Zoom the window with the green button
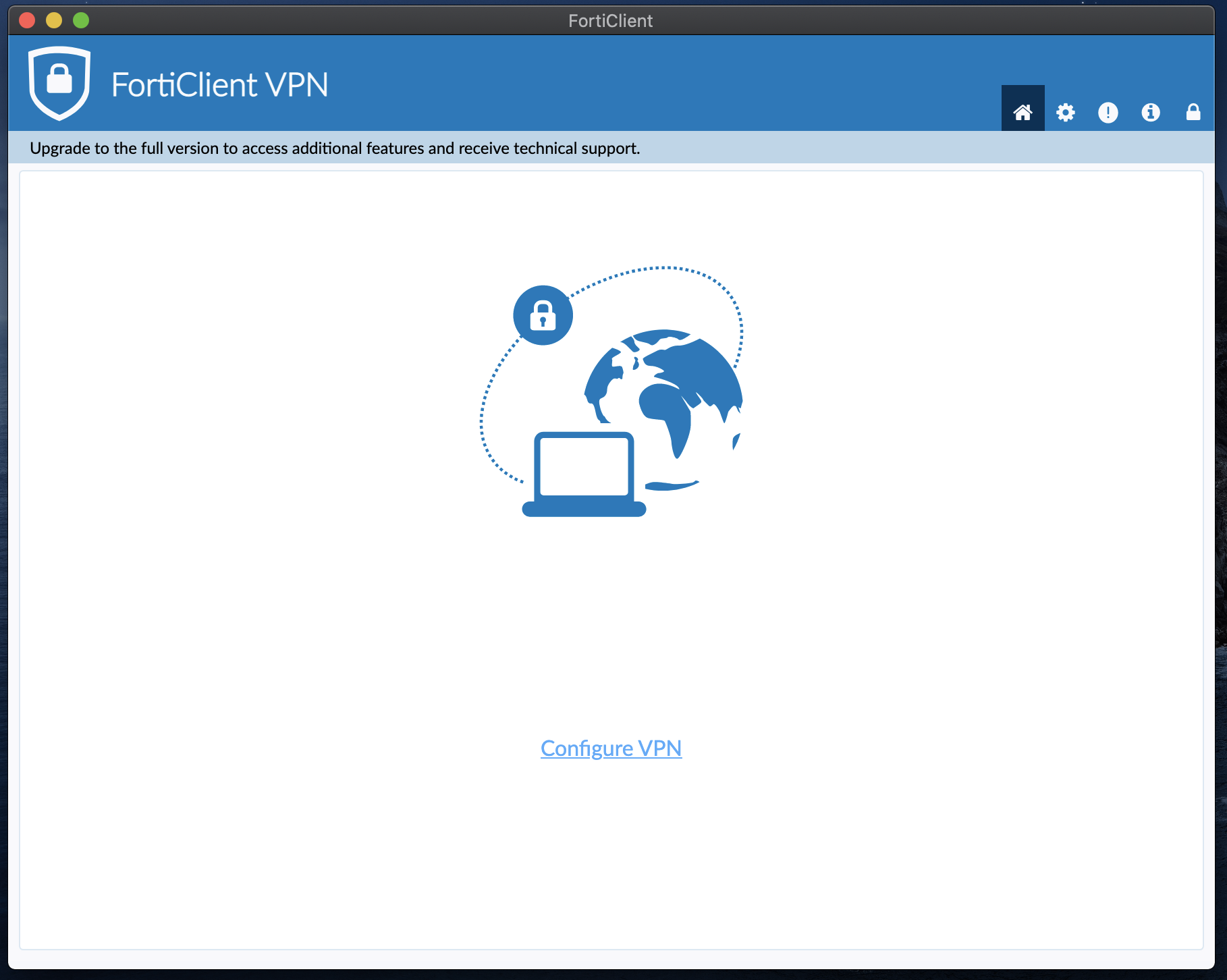 [81, 20]
